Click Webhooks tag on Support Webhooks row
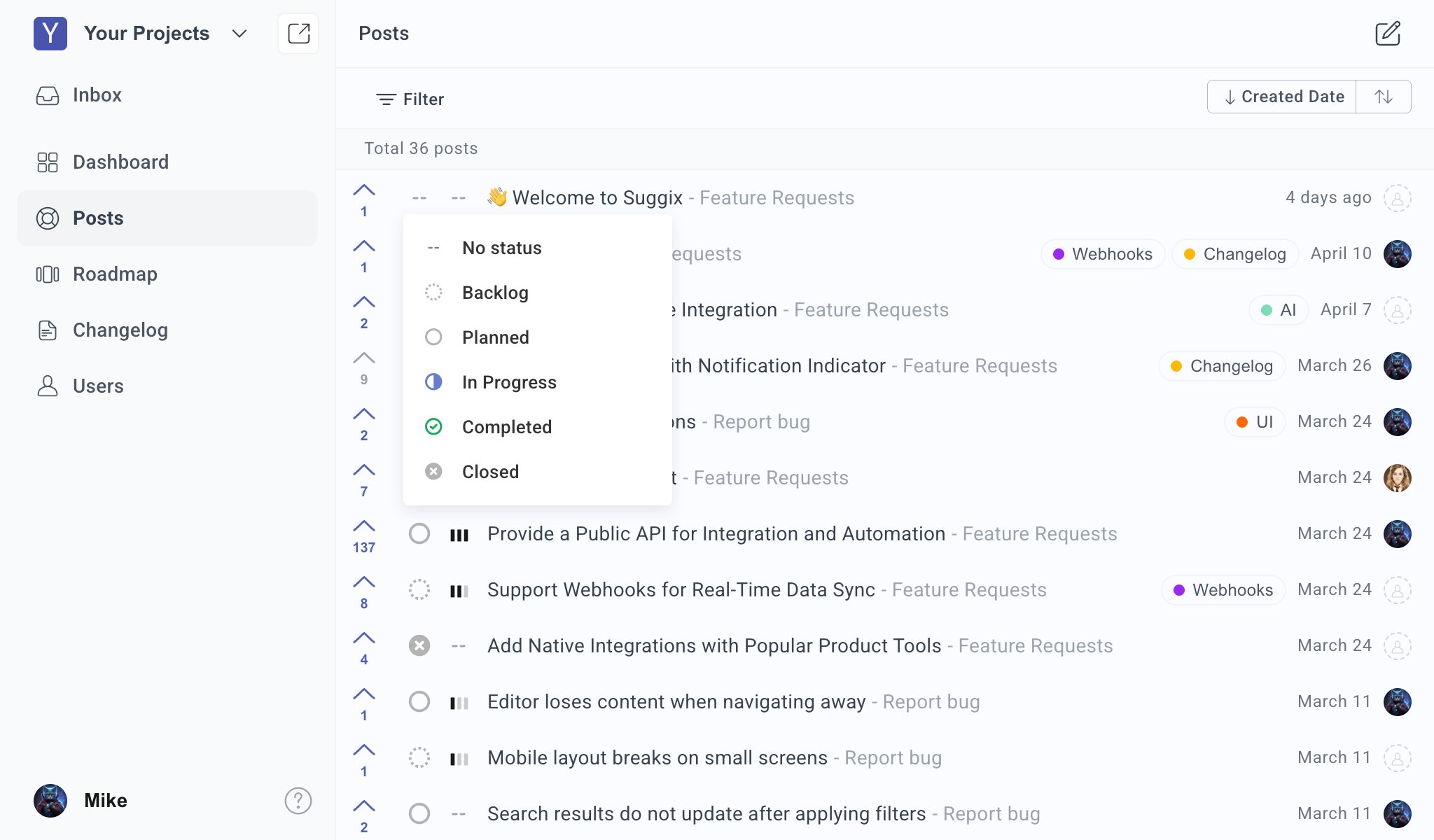1434x840 pixels. coord(1223,590)
